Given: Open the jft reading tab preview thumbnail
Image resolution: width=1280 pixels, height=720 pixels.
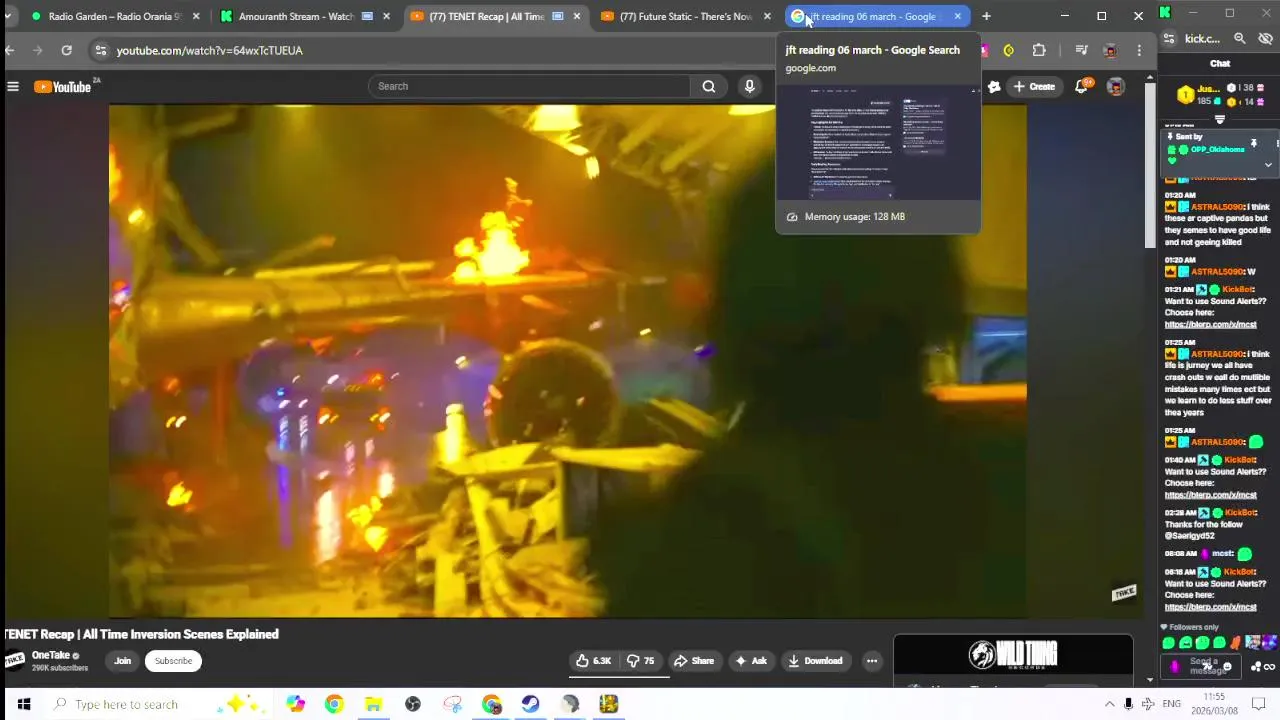Looking at the screenshot, I should coord(878,142).
